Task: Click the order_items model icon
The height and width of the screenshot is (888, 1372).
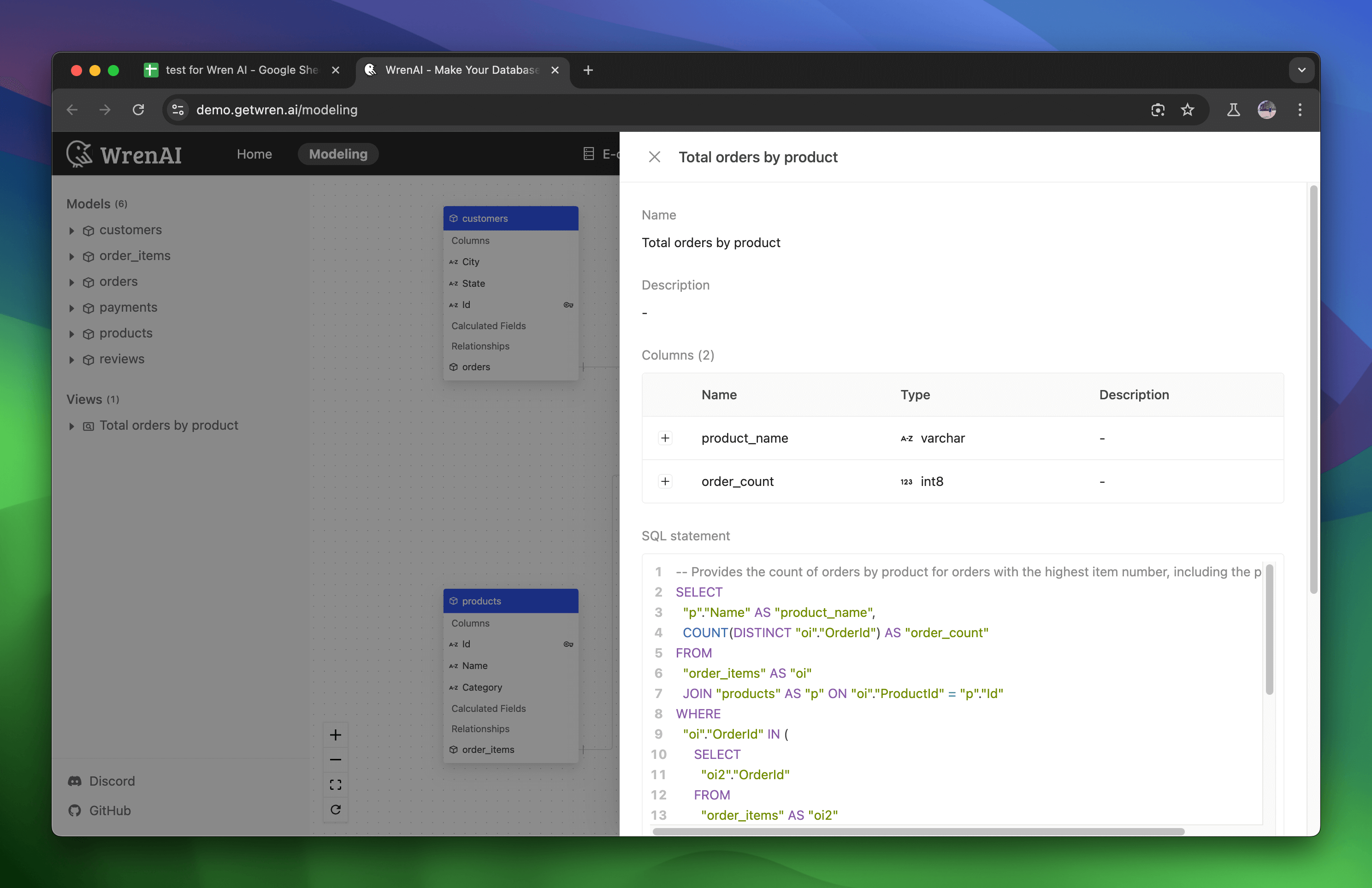Action: tap(88, 255)
